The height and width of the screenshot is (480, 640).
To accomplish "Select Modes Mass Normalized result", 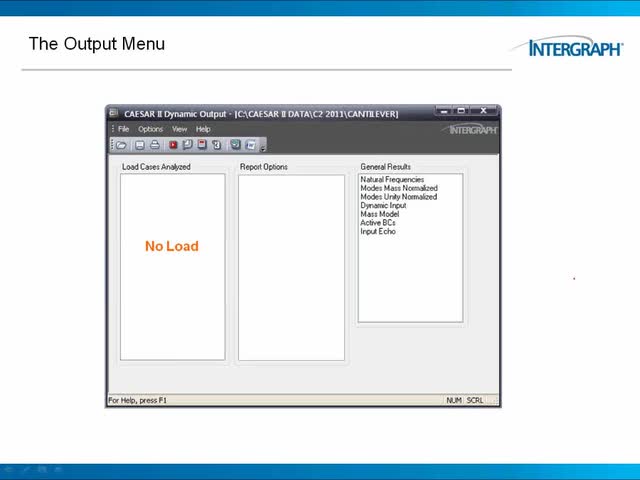I will coord(399,188).
